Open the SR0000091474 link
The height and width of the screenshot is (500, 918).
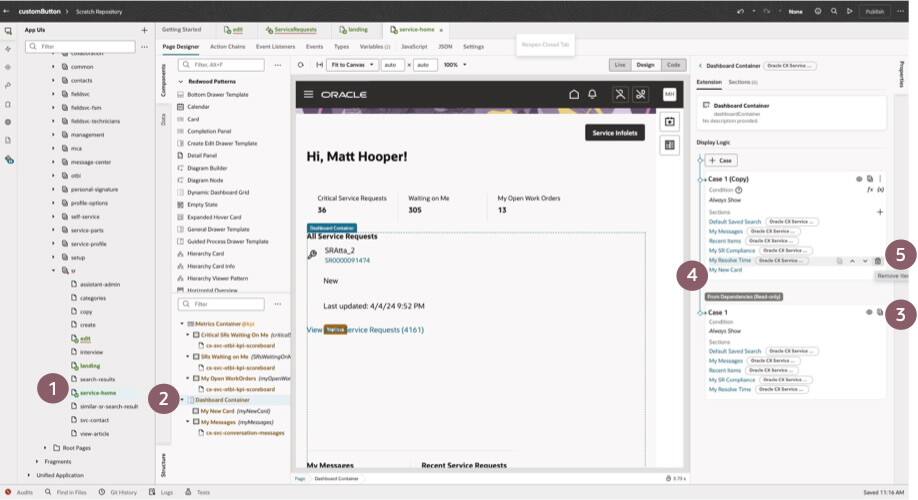pyautogui.click(x=347, y=261)
